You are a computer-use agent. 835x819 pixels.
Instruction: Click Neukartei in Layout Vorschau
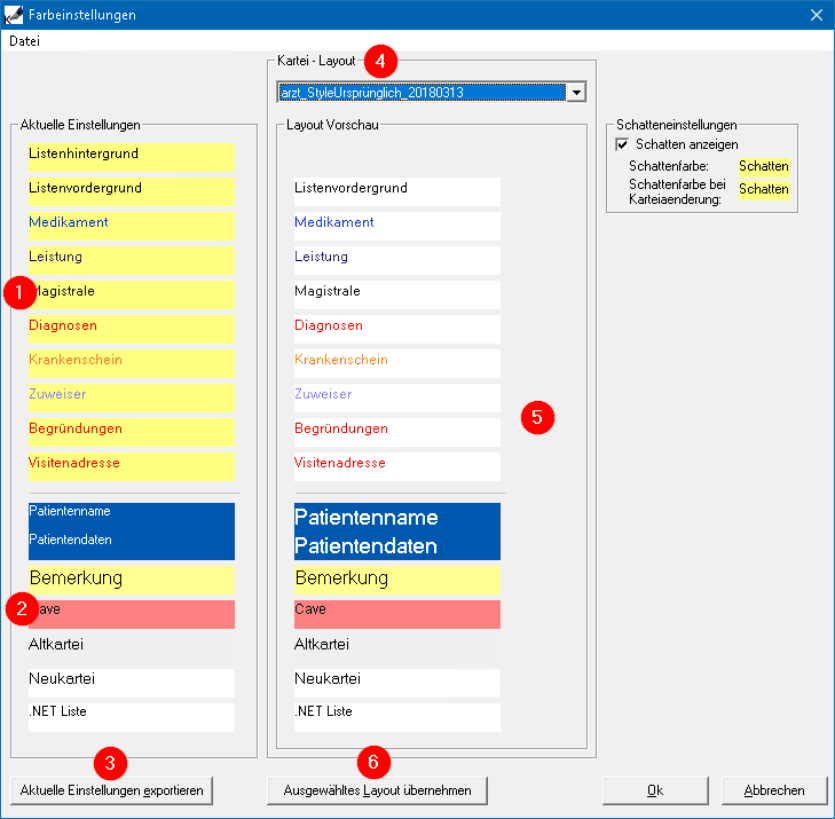[397, 683]
